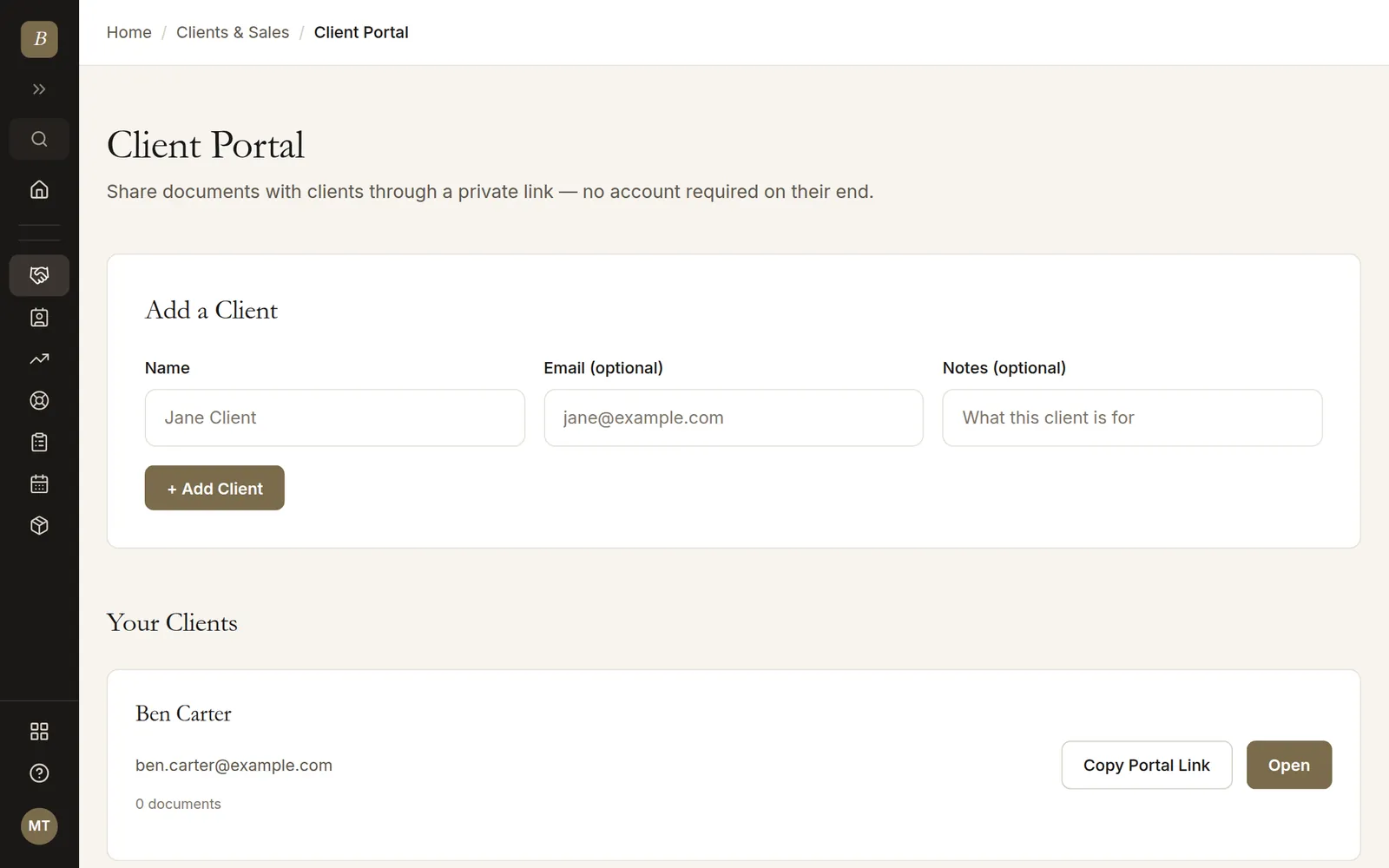This screenshot has height=868, width=1389.
Task: Expand the sidebar with double chevron
Action: tap(39, 89)
